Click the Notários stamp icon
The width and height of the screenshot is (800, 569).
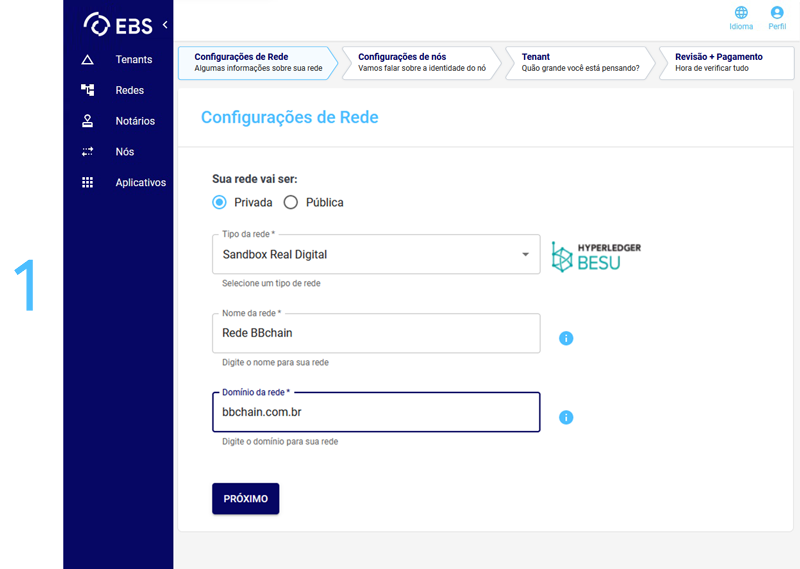coord(88,121)
